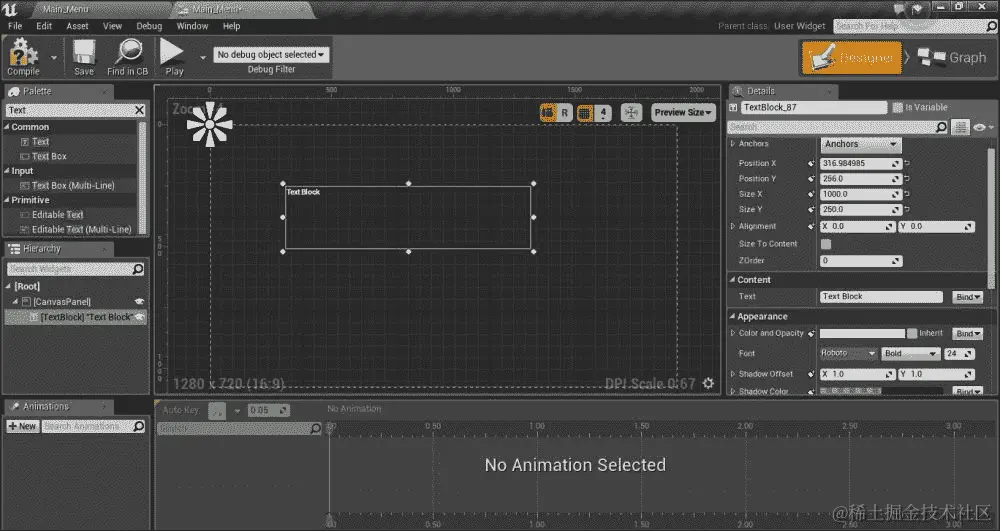Reset Size X to default arrow
1000x531 pixels.
point(907,194)
